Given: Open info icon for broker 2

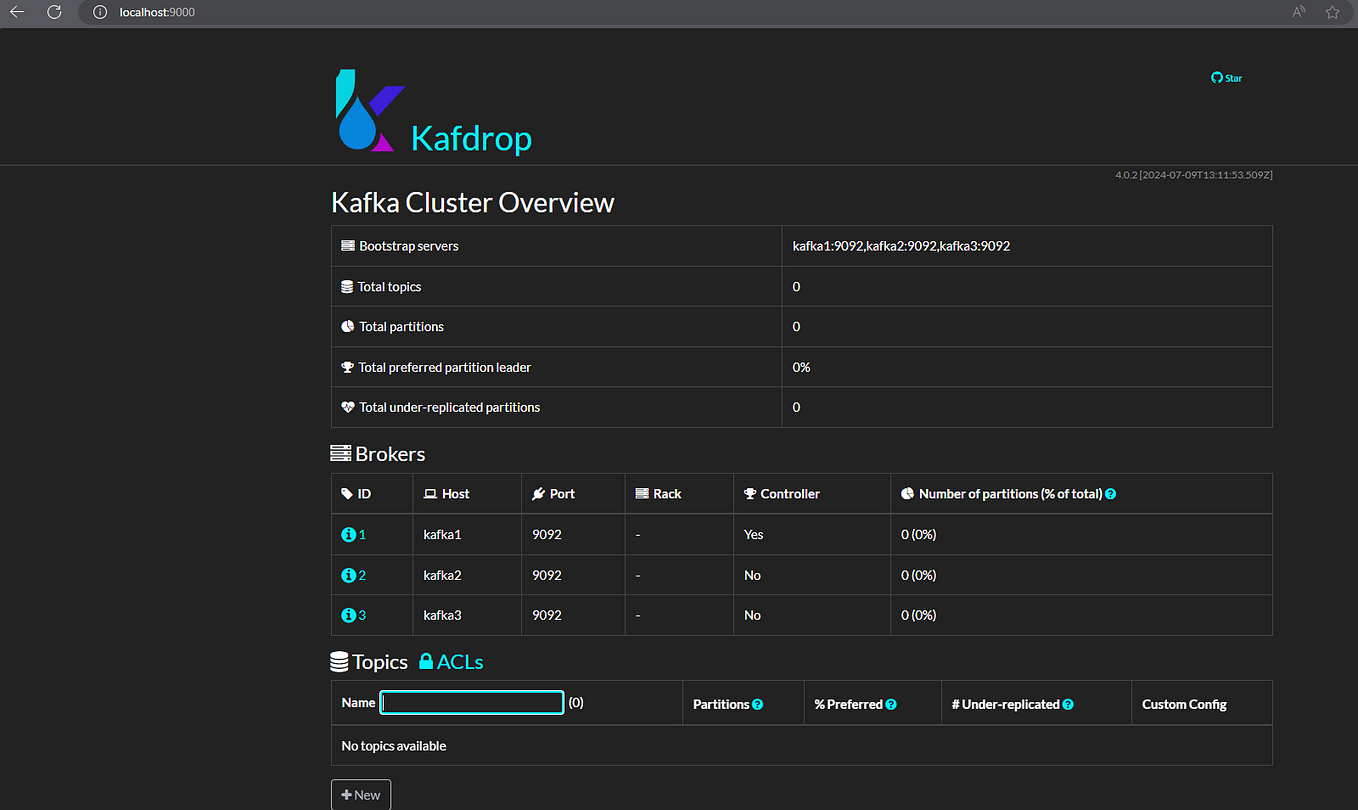Looking at the screenshot, I should 348,576.
